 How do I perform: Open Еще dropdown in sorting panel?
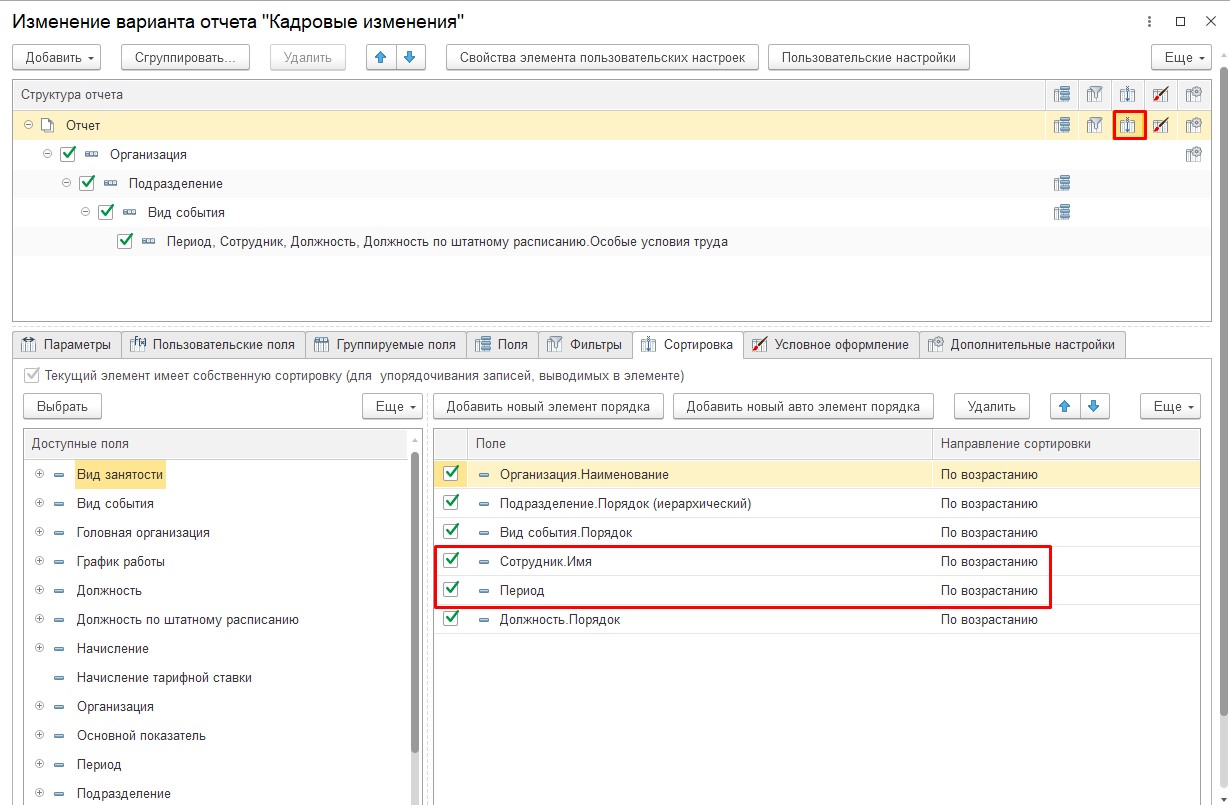click(1170, 406)
